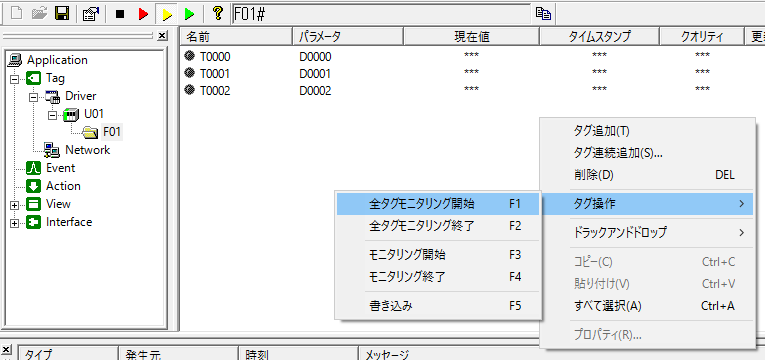765x360 pixels.
Task: Click the green play arrow icon
Action: (x=190, y=14)
